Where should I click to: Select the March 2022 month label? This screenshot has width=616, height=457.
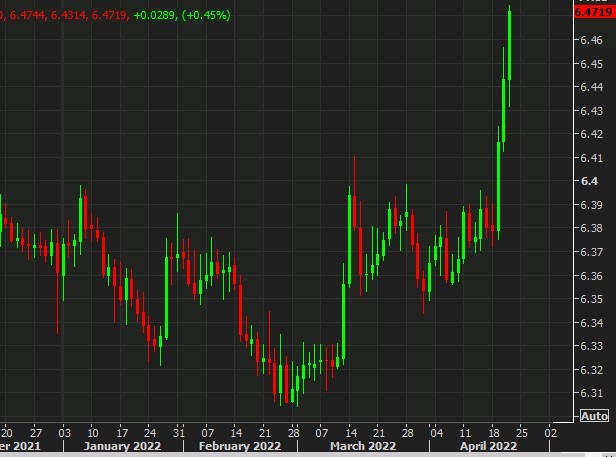363,446
